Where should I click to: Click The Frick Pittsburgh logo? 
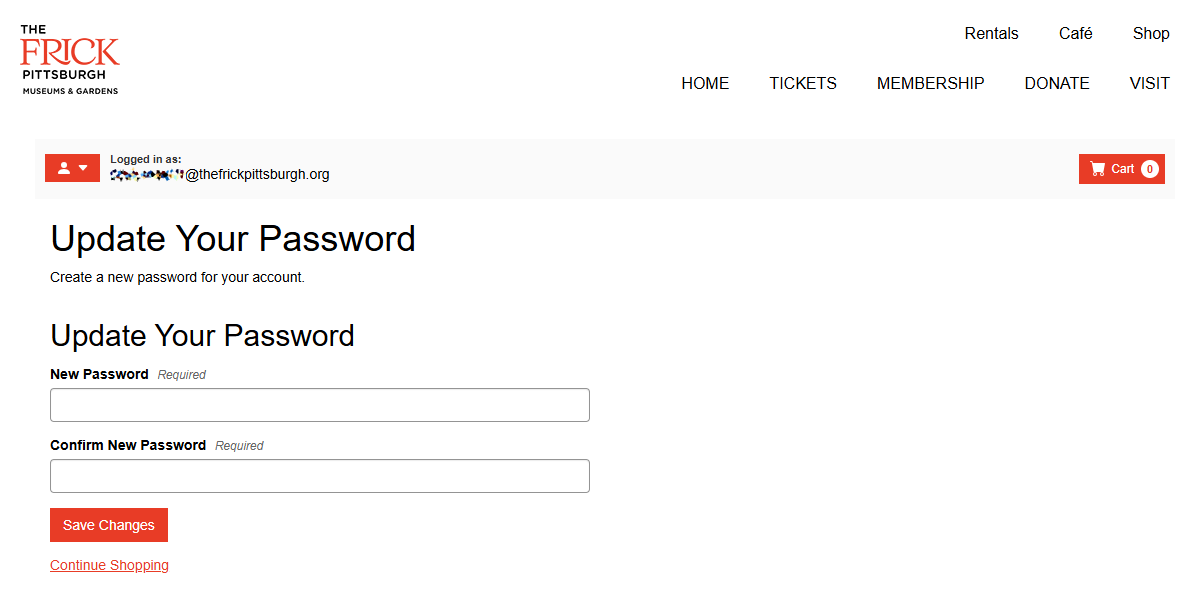70,60
